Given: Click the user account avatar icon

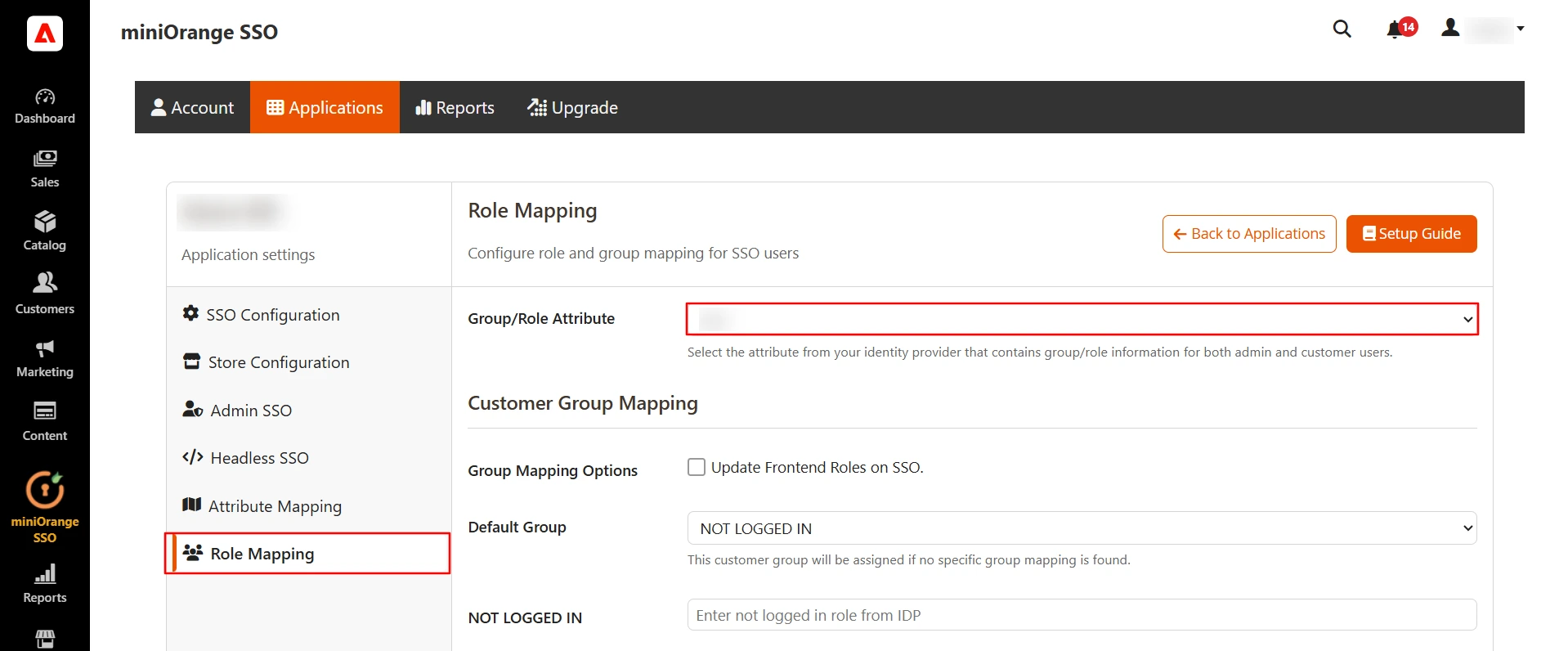Looking at the screenshot, I should [x=1450, y=28].
